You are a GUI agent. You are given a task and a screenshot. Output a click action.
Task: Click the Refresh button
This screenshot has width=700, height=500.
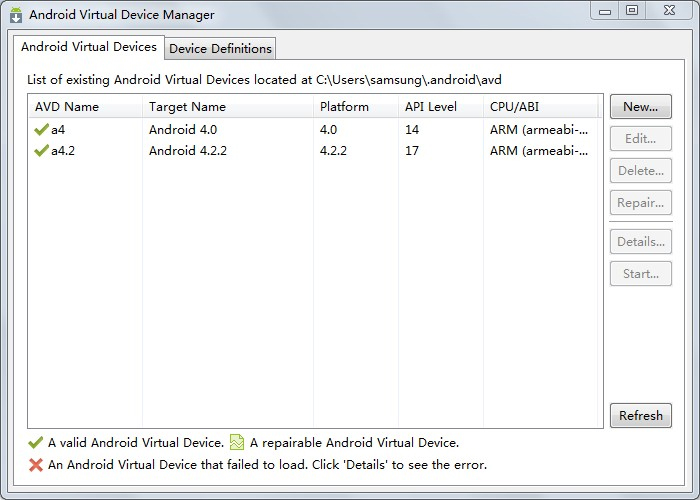point(641,416)
